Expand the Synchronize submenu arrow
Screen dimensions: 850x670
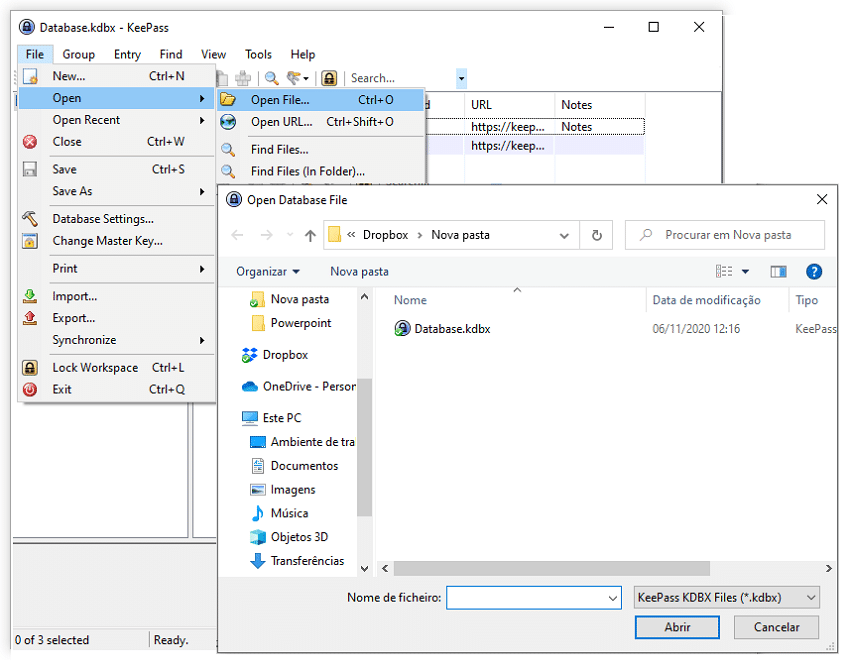pyautogui.click(x=202, y=340)
